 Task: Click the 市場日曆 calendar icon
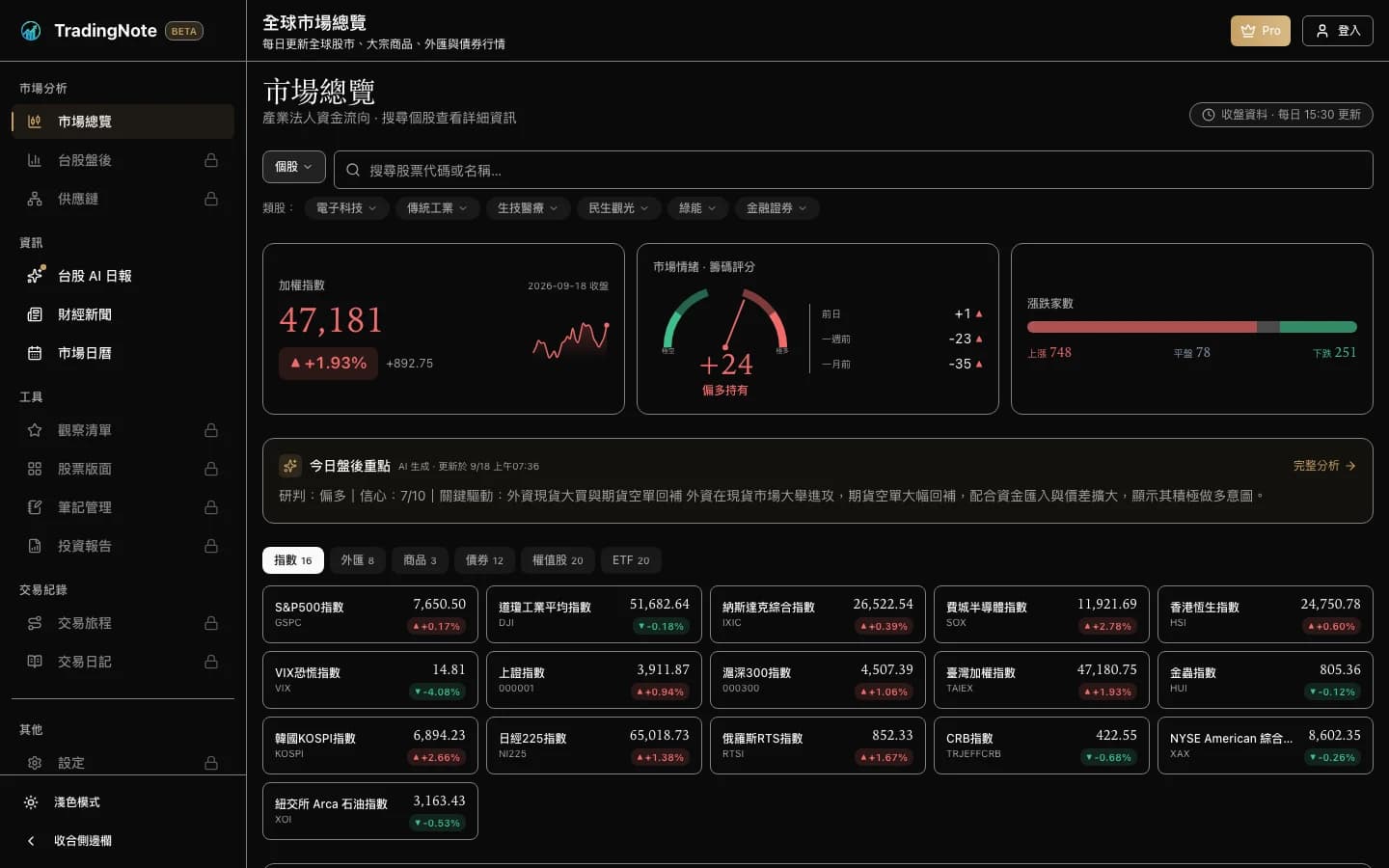coord(35,353)
